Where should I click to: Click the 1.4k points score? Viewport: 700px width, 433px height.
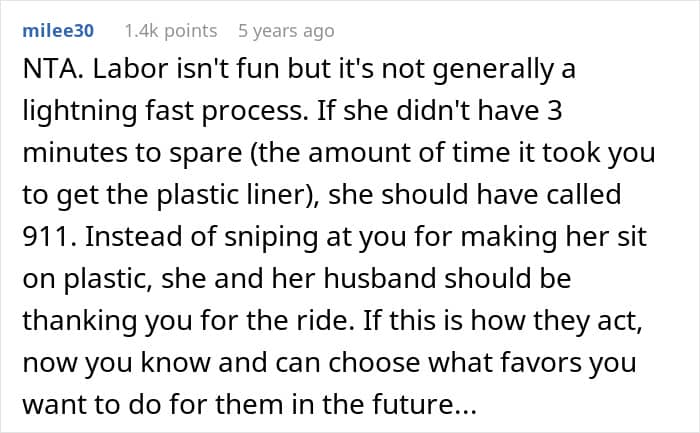[x=170, y=31]
